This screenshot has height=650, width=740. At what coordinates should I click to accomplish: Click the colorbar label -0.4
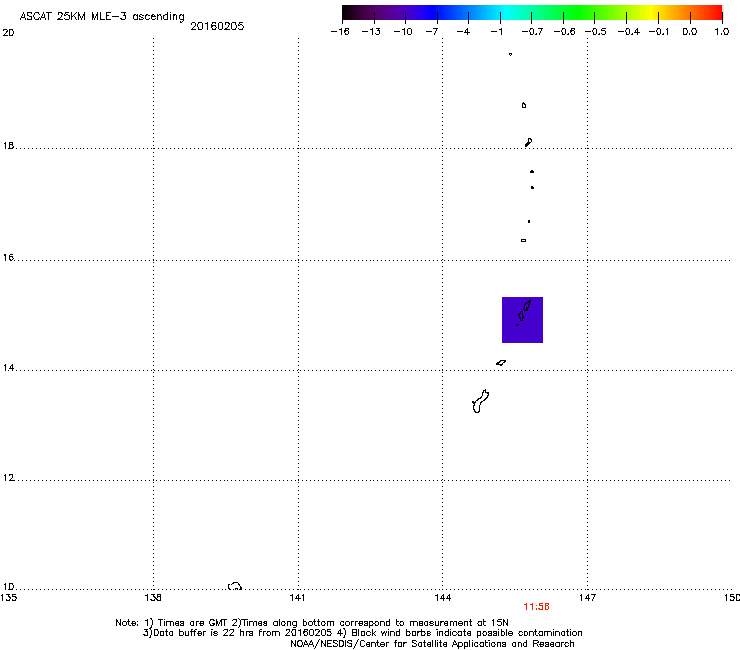click(629, 32)
